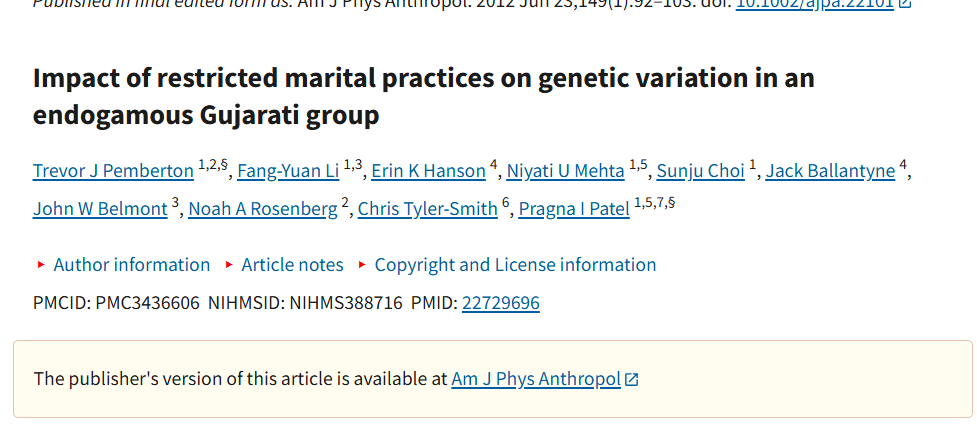Open author Trevor J Pemberton's link
The width and height of the screenshot is (977, 438).
pos(113,171)
